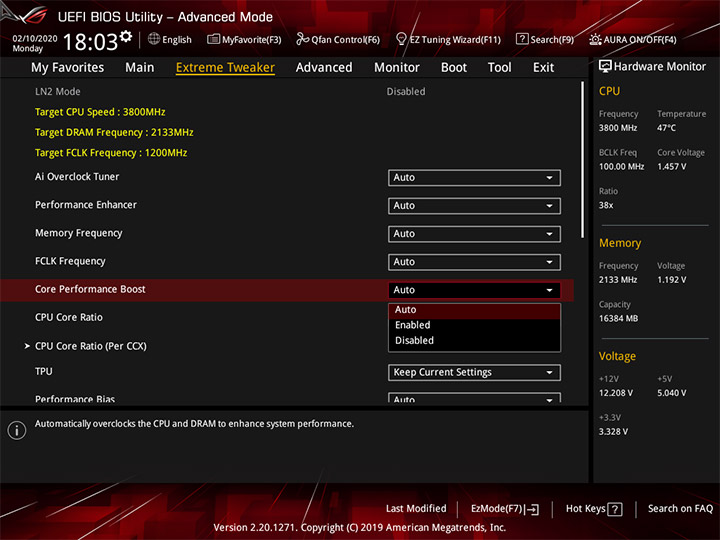Click the Search question mark icon
720x540 pixels.
(x=522, y=39)
